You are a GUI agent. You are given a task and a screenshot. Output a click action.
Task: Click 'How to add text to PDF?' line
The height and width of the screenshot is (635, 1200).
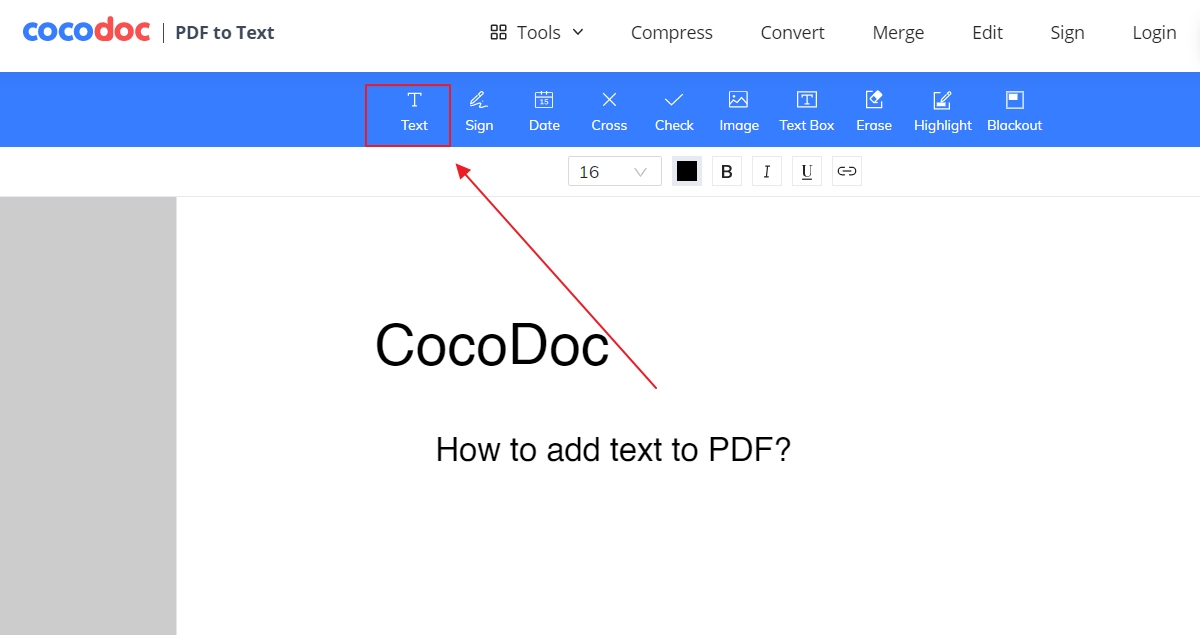coord(613,450)
